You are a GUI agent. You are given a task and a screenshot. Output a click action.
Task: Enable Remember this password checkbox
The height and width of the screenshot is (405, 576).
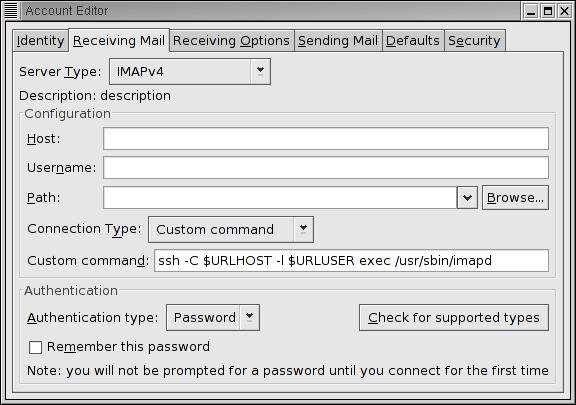[x=35, y=347]
